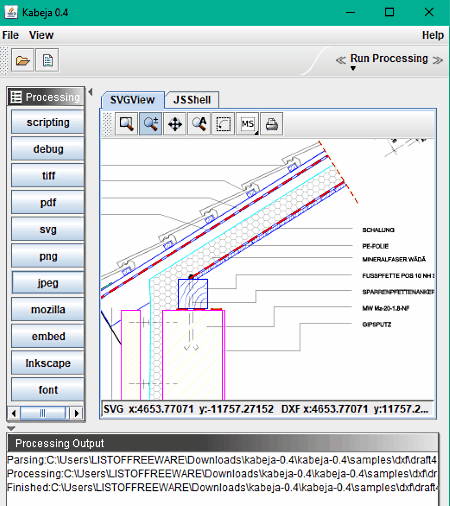Click the left double chevron by Run Processing

click(341, 60)
